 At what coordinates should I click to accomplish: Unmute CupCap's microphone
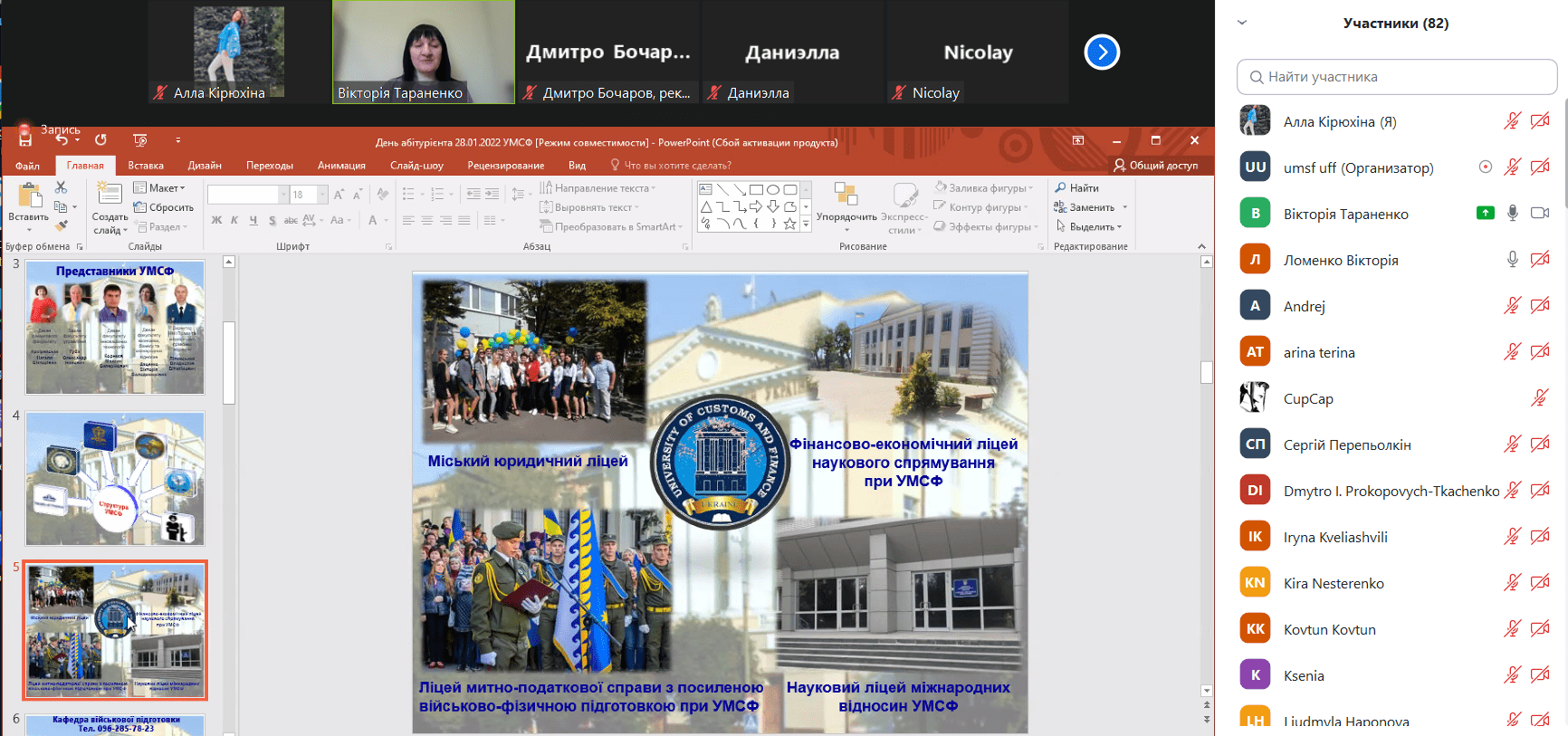tap(1539, 397)
